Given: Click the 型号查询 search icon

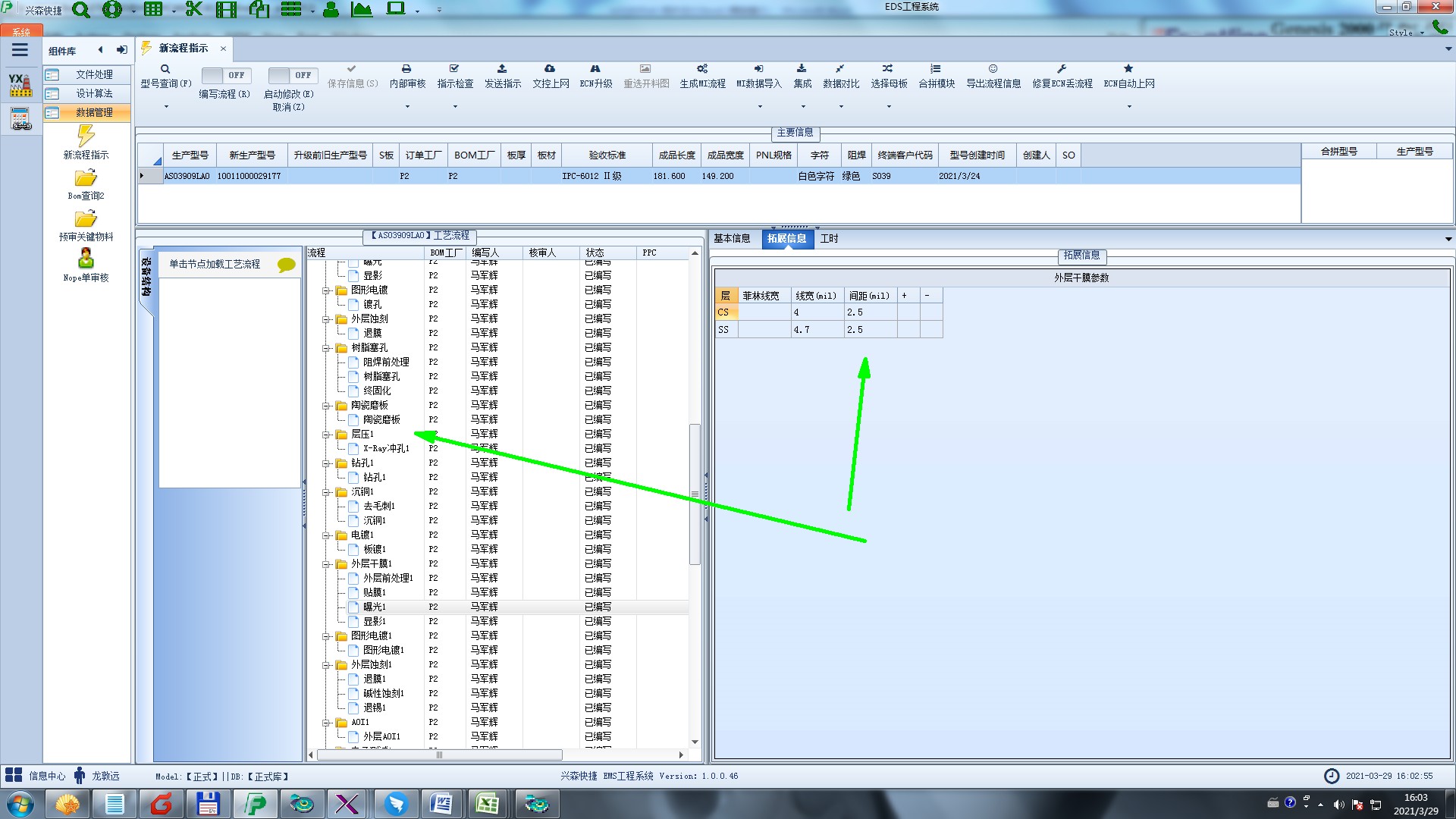Looking at the screenshot, I should coord(165,69).
